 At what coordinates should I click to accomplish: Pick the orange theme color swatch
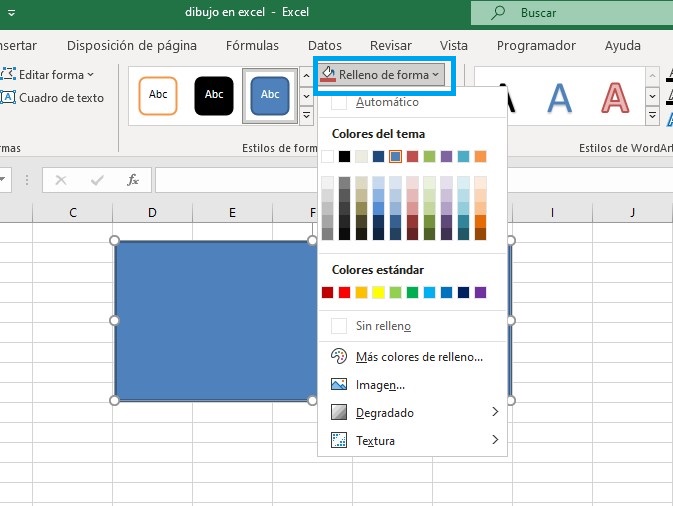480,156
